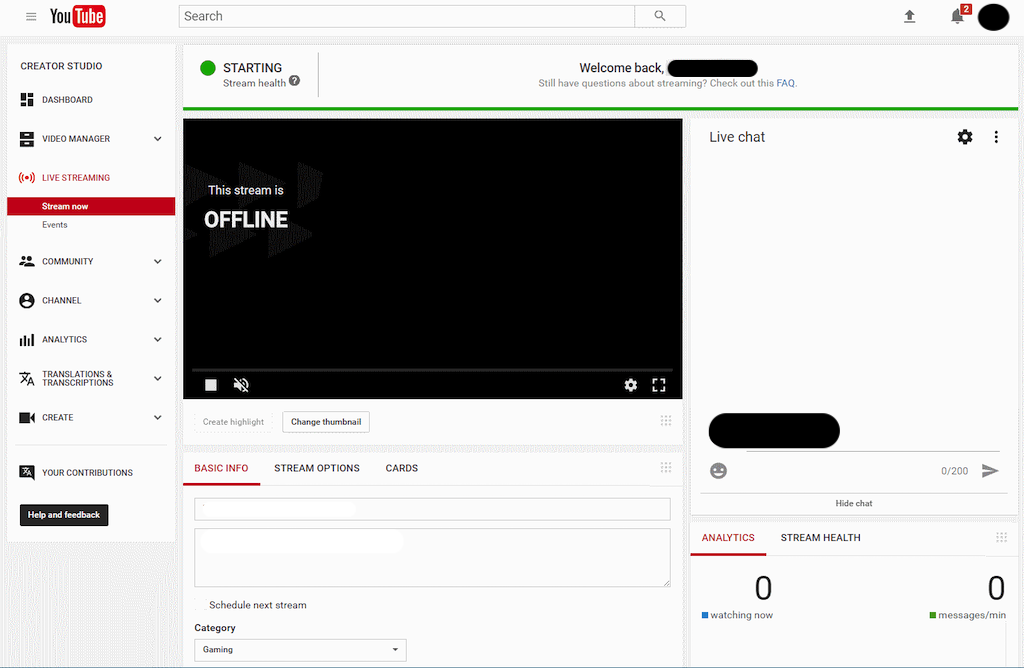Click the Translations & Transcriptions icon
The image size is (1024, 668).
(27, 379)
